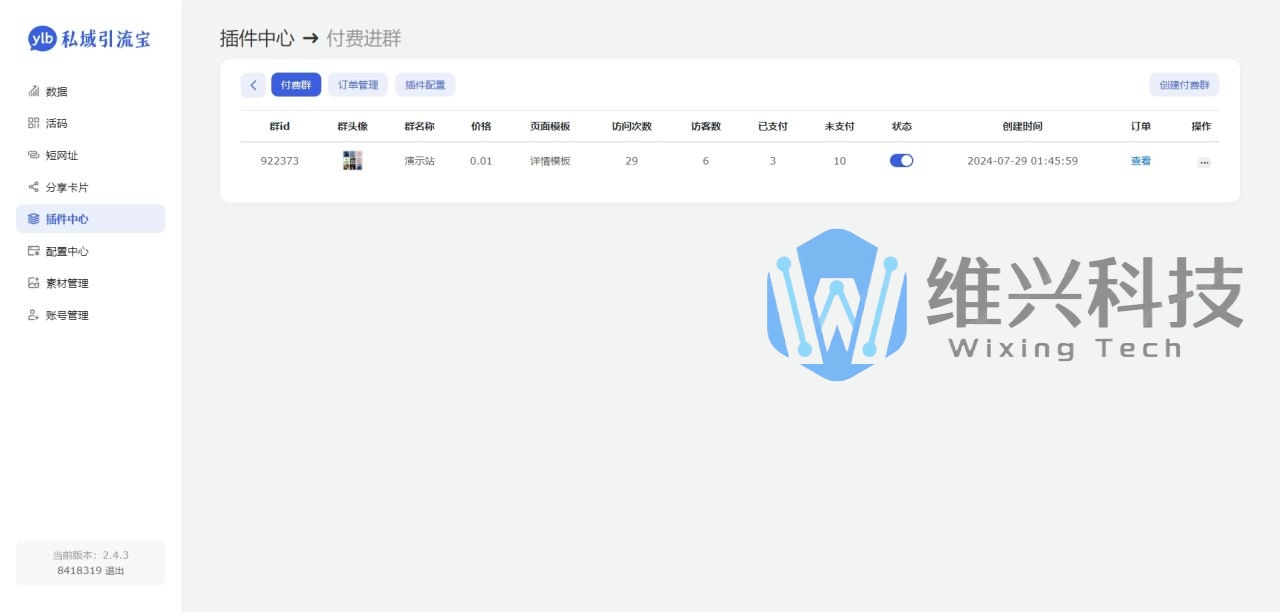1280x612 pixels.
Task: Open the 短网址 link icon
Action: [33, 155]
